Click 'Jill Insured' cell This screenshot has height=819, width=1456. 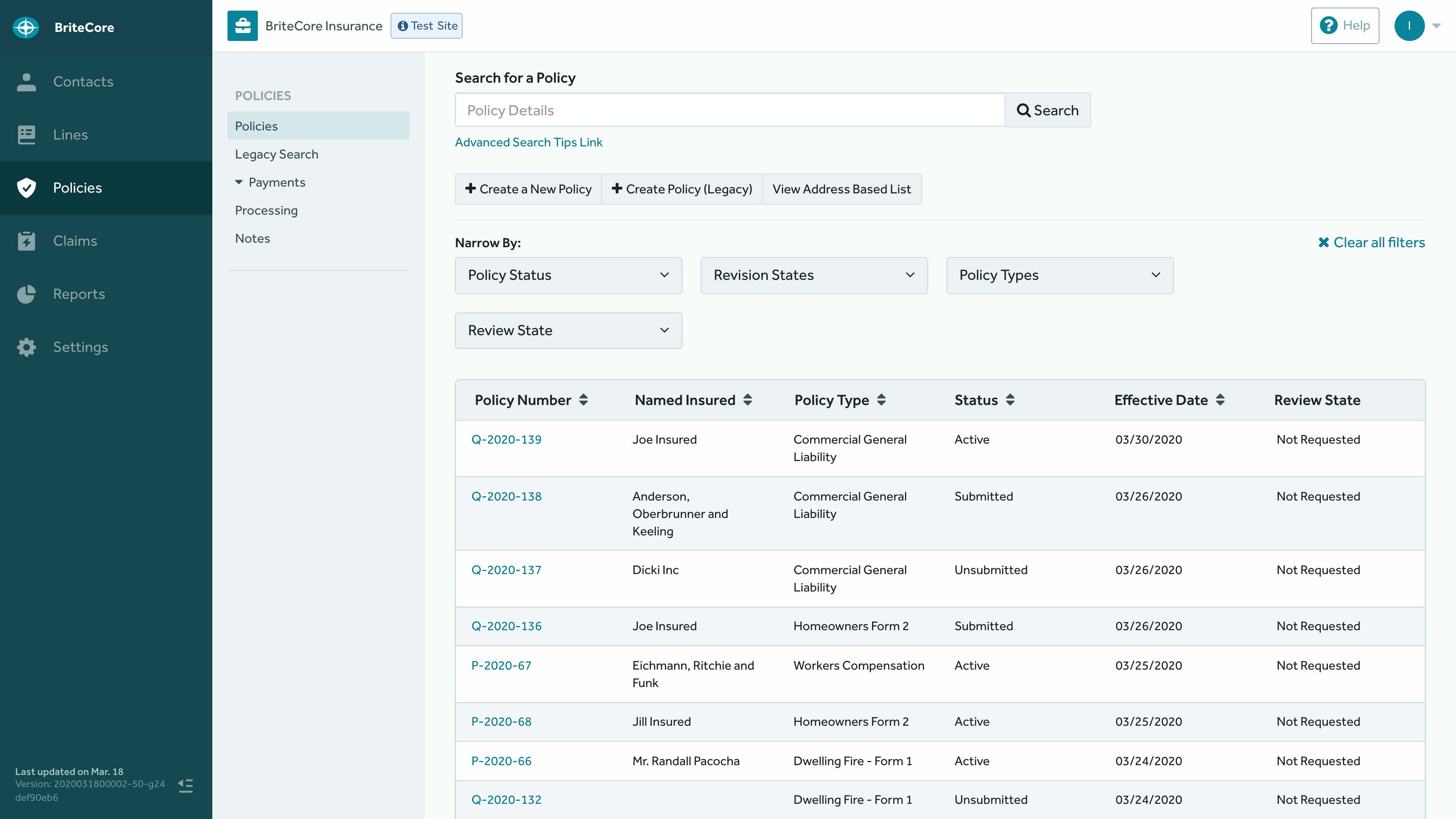661,722
